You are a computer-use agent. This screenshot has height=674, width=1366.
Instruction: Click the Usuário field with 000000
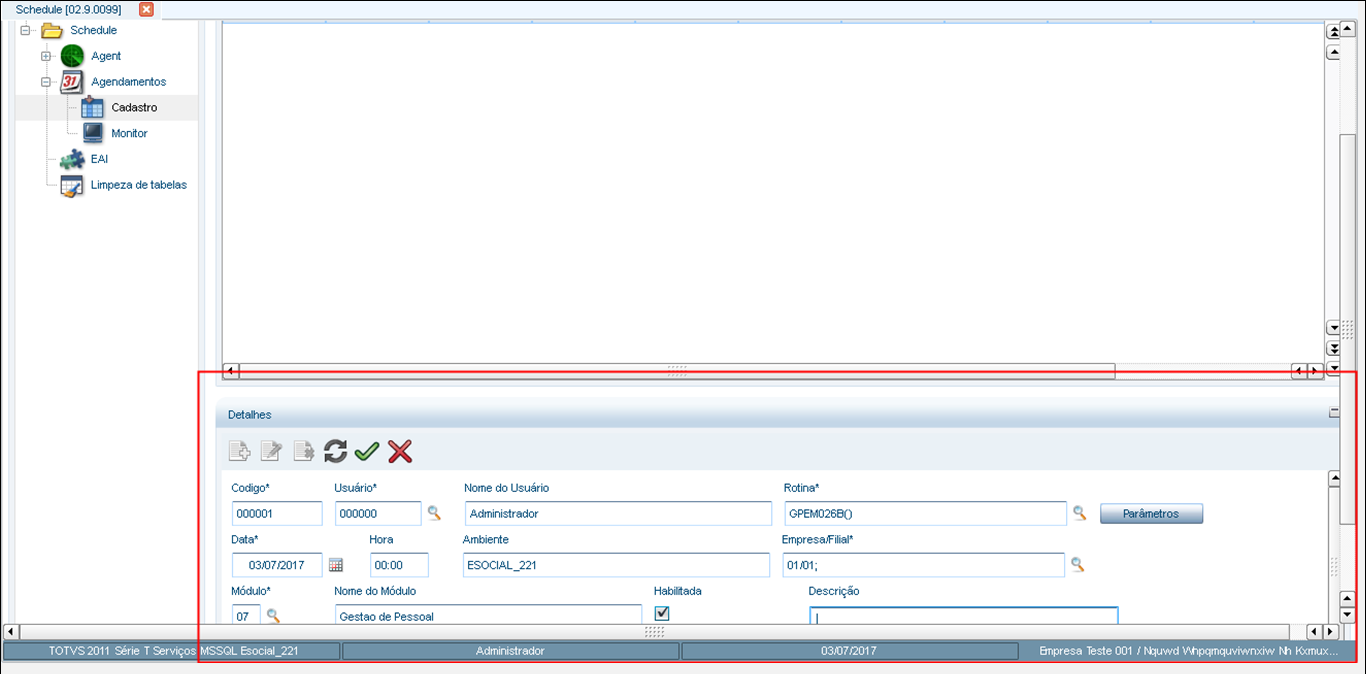pos(378,513)
